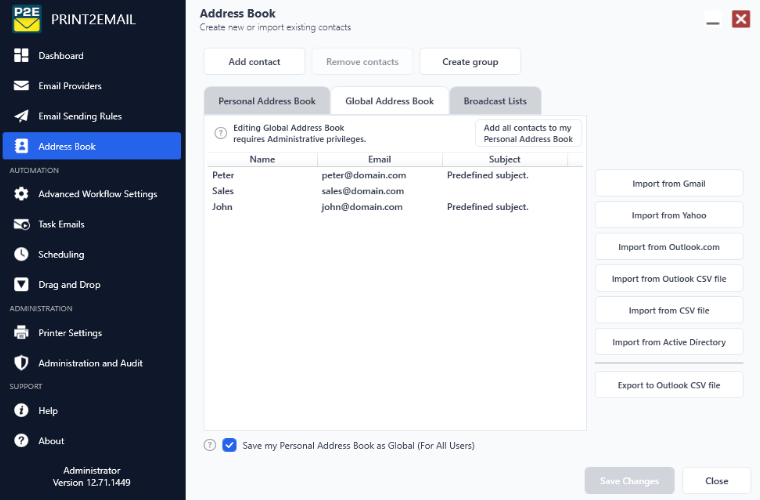Sort contacts by Subject column header

(x=505, y=159)
